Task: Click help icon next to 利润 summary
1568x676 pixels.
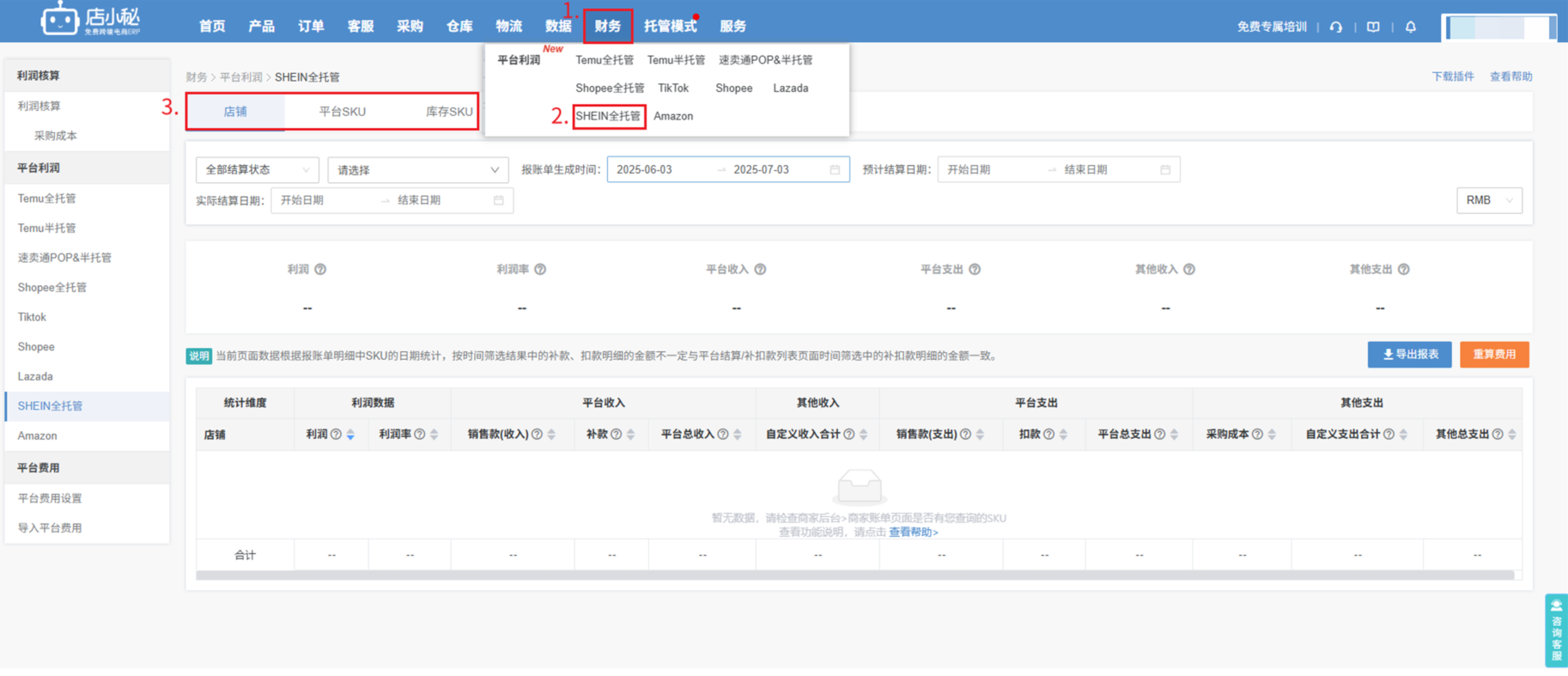Action: point(320,269)
